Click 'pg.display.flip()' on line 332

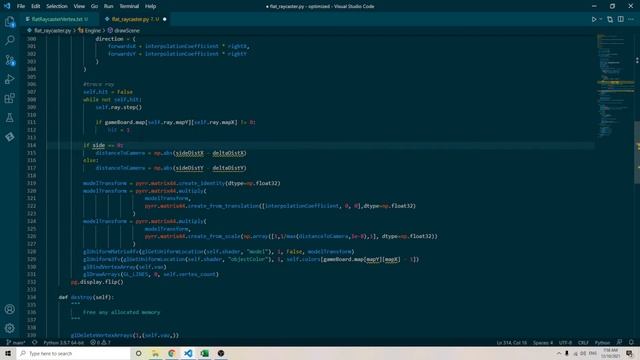point(97,282)
